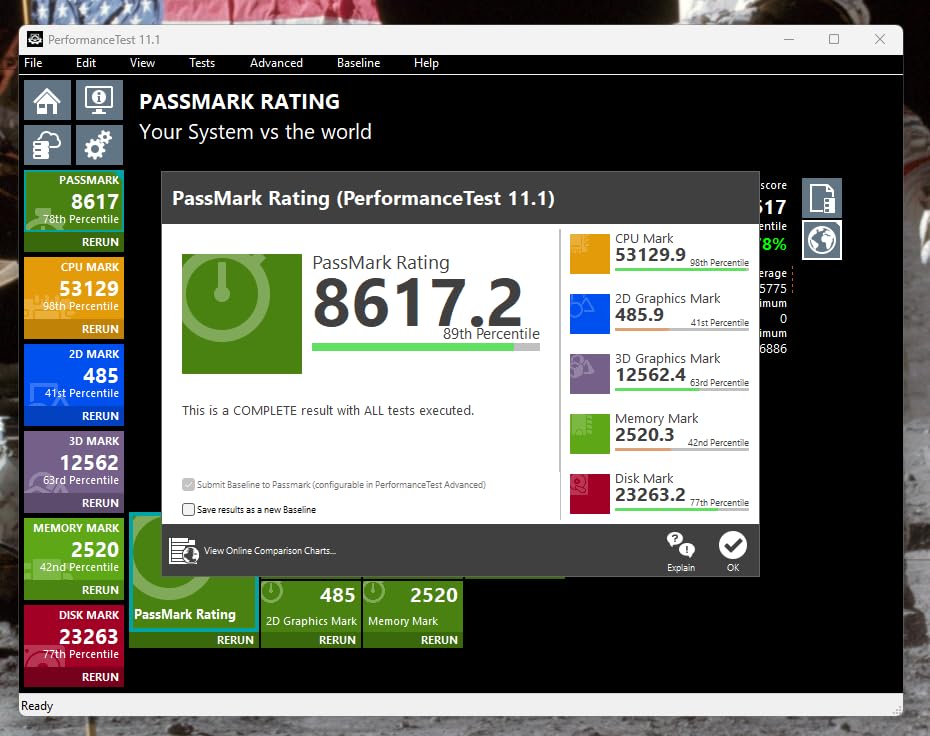Viewport: 930px width, 736px height.
Task: Click the globe world comparison icon
Action: point(822,240)
